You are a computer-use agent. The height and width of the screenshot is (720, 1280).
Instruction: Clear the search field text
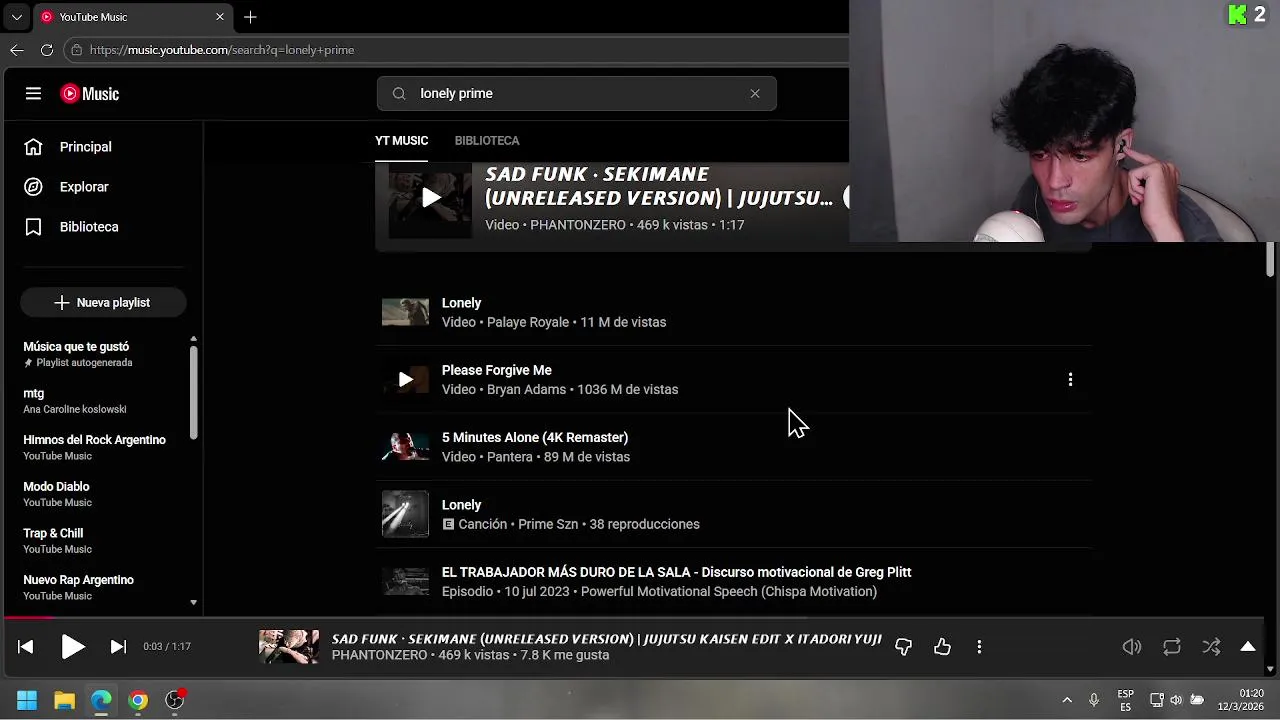point(755,93)
